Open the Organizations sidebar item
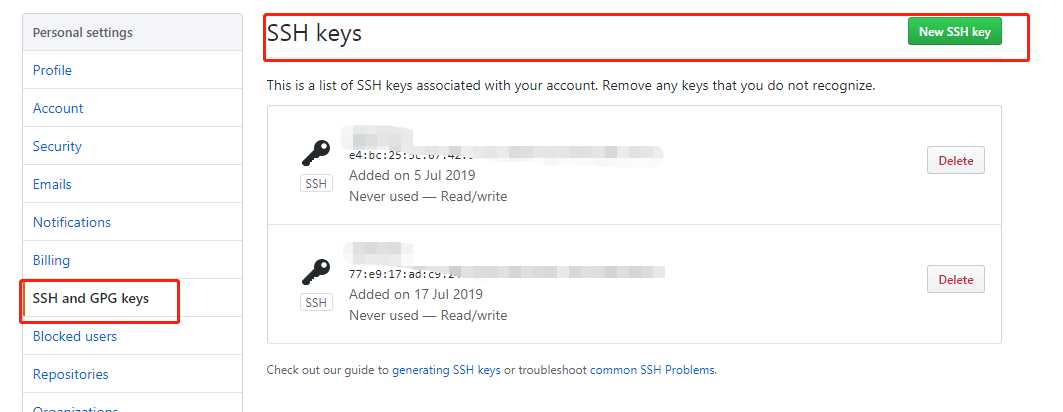This screenshot has height=412, width=1063. click(75, 408)
